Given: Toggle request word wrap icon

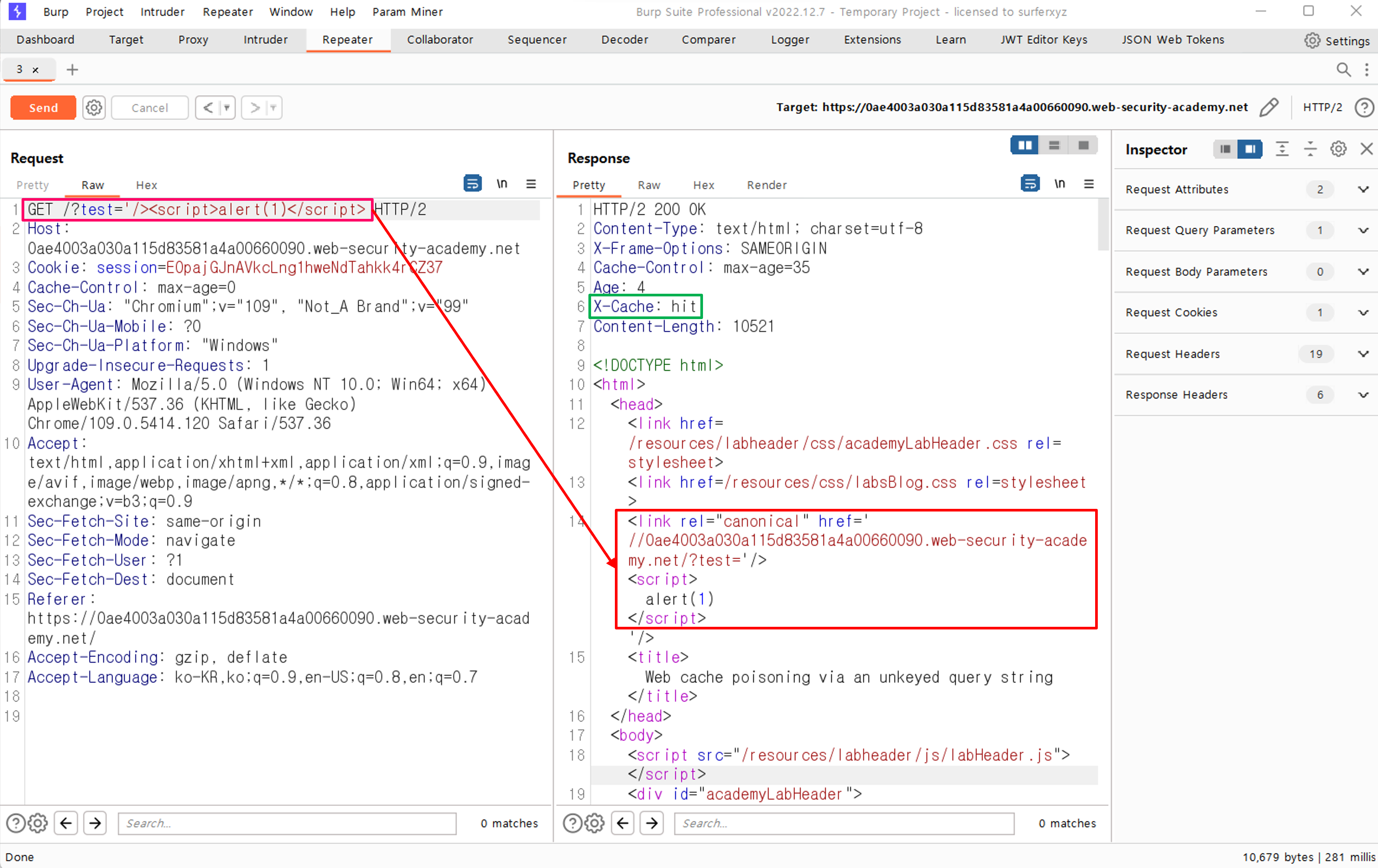Looking at the screenshot, I should point(472,184).
